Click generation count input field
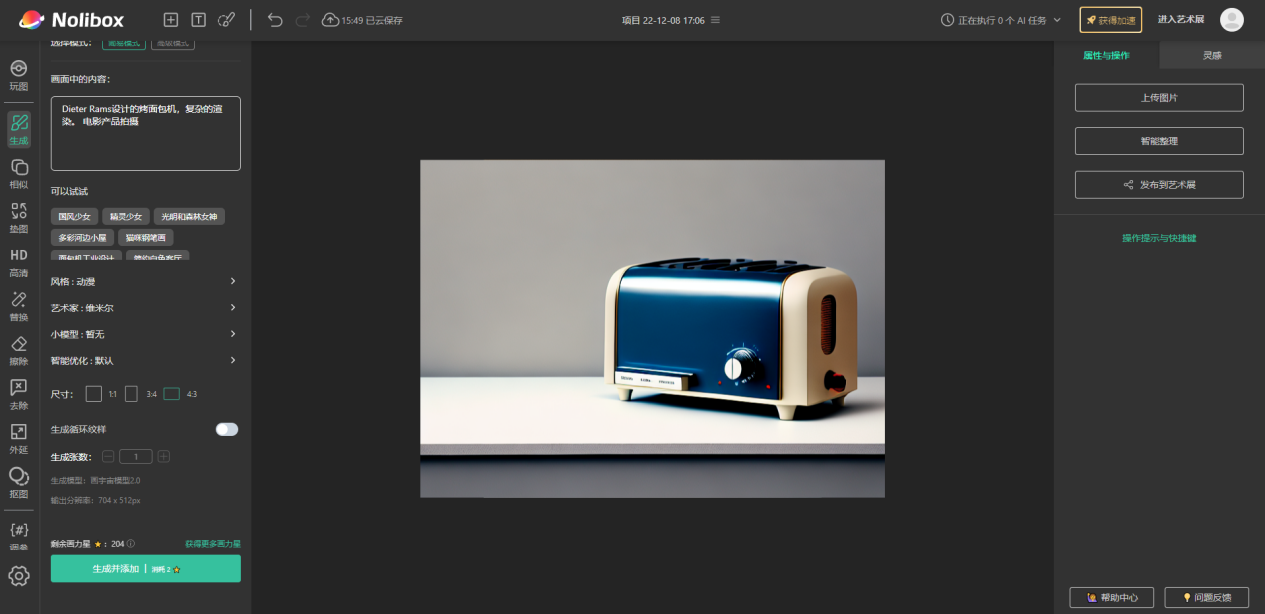Viewport: 1265px width, 614px height. tap(136, 456)
